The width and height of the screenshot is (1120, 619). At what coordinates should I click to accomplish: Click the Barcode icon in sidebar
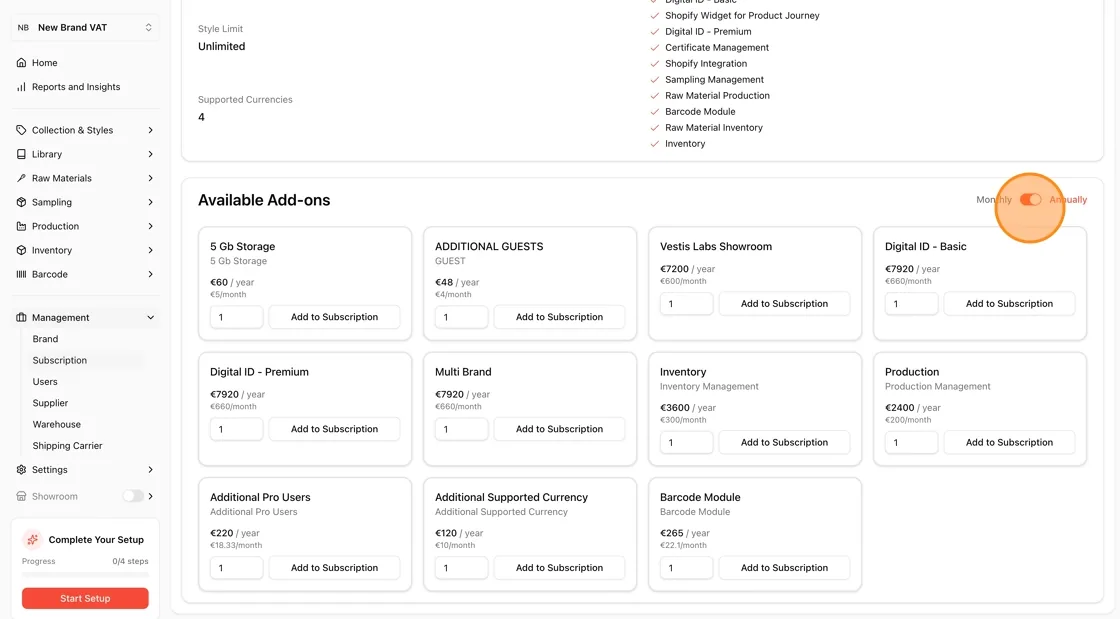pos(21,274)
